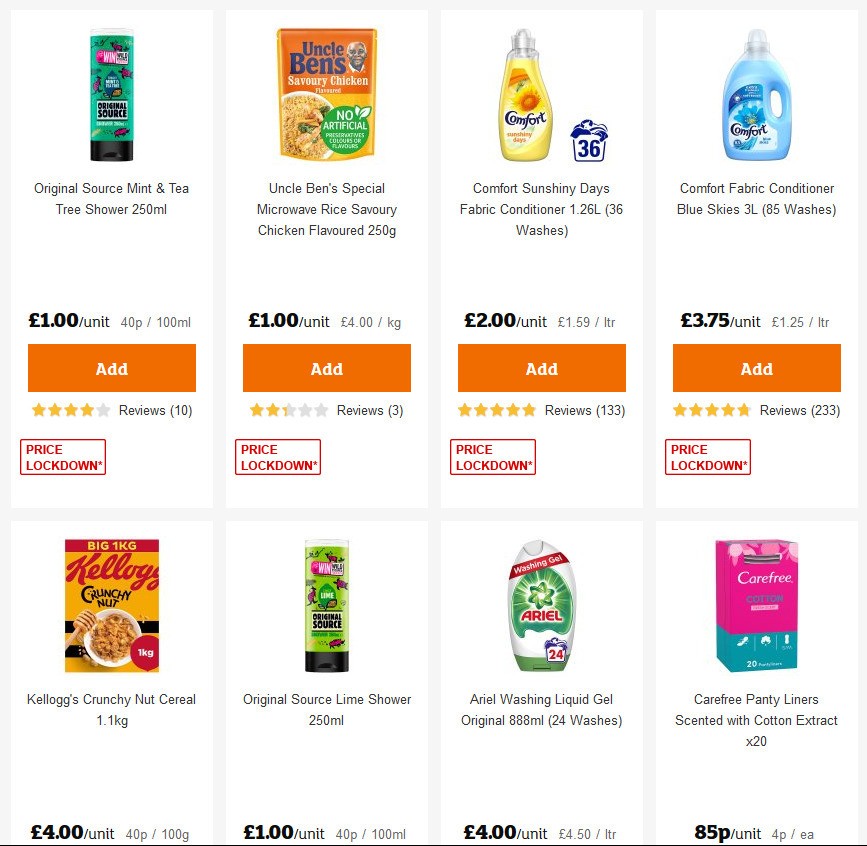
Task: Click the Ariel green gel bottle image
Action: click(541, 605)
